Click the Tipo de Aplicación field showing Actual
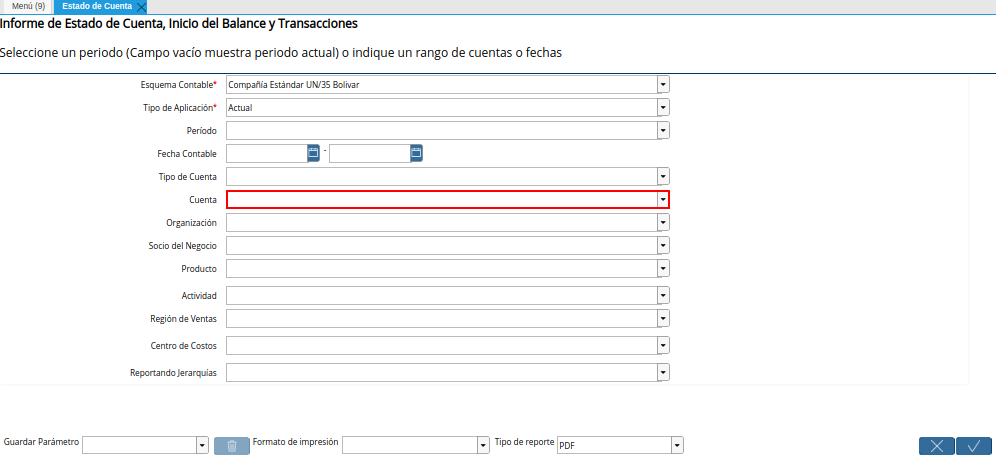 point(442,108)
